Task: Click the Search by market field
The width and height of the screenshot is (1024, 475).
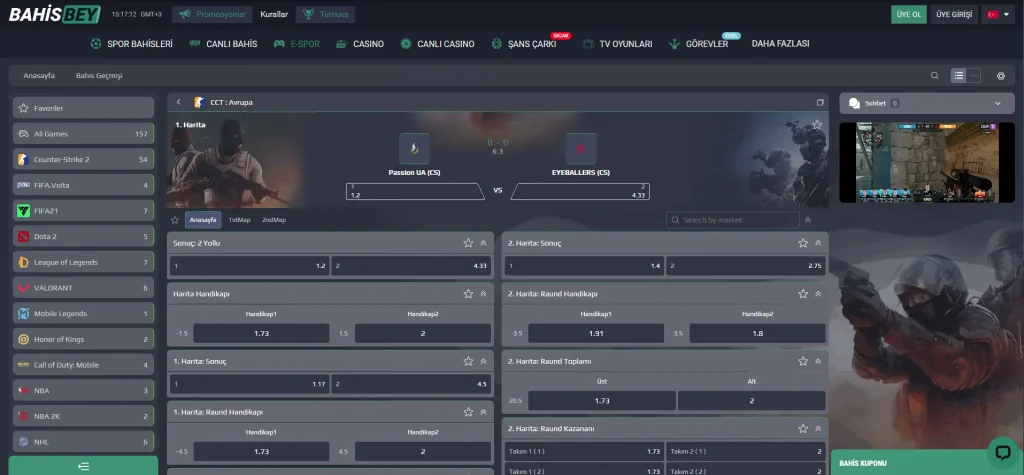Action: click(x=733, y=220)
